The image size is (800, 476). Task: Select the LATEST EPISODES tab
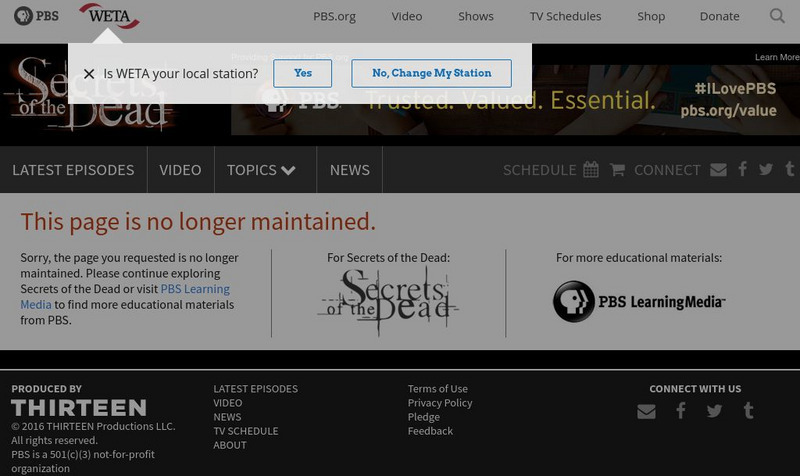click(x=73, y=170)
